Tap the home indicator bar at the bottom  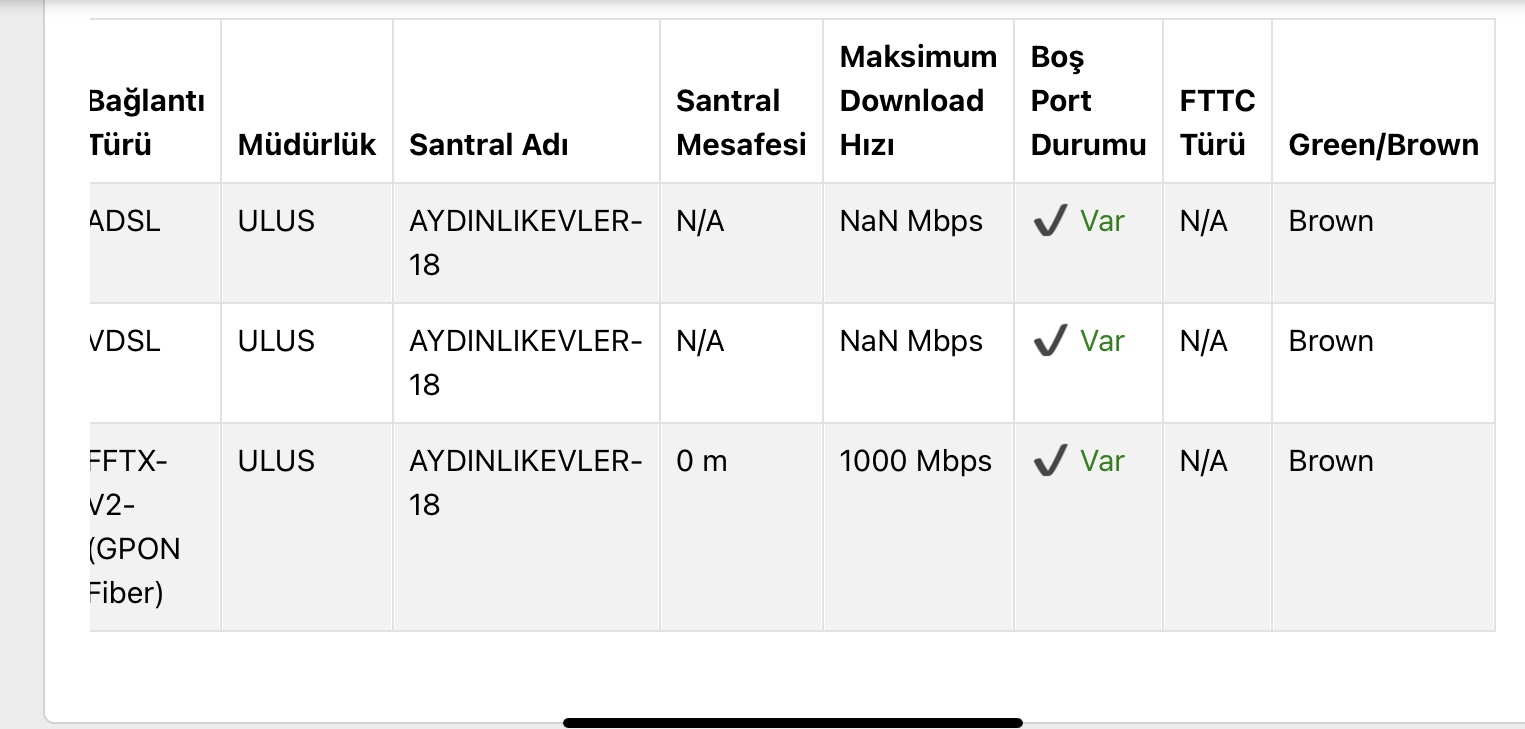tap(792, 722)
